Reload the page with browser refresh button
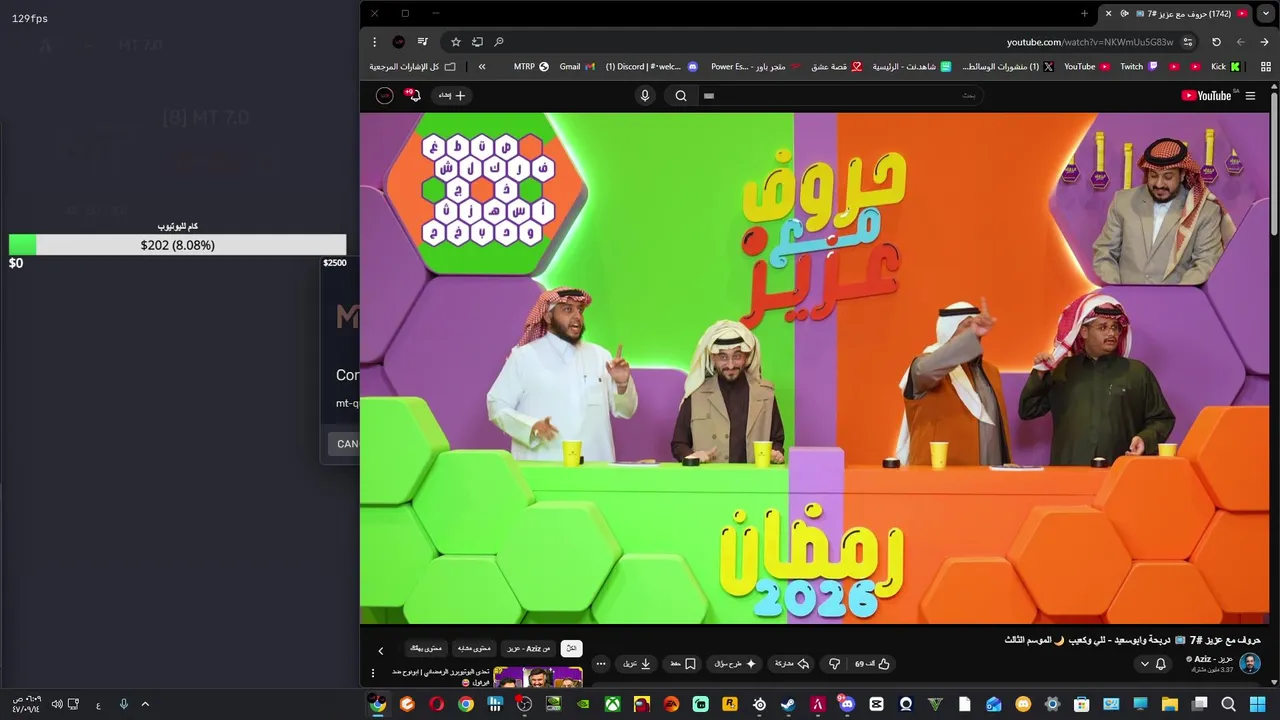 click(1216, 42)
